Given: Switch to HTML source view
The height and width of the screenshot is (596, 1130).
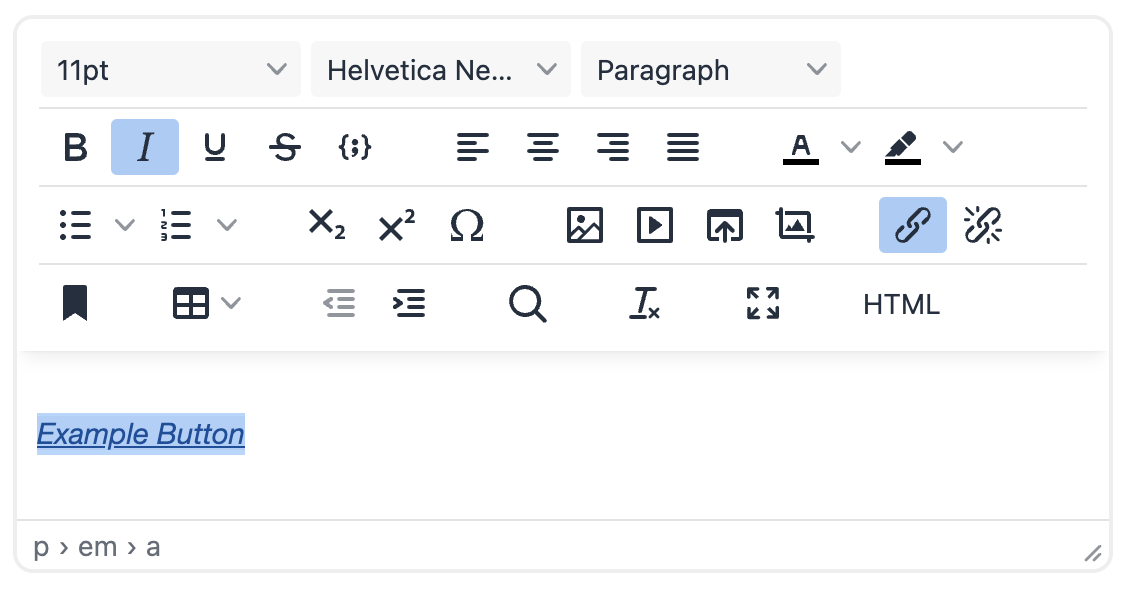Looking at the screenshot, I should pyautogui.click(x=900, y=303).
